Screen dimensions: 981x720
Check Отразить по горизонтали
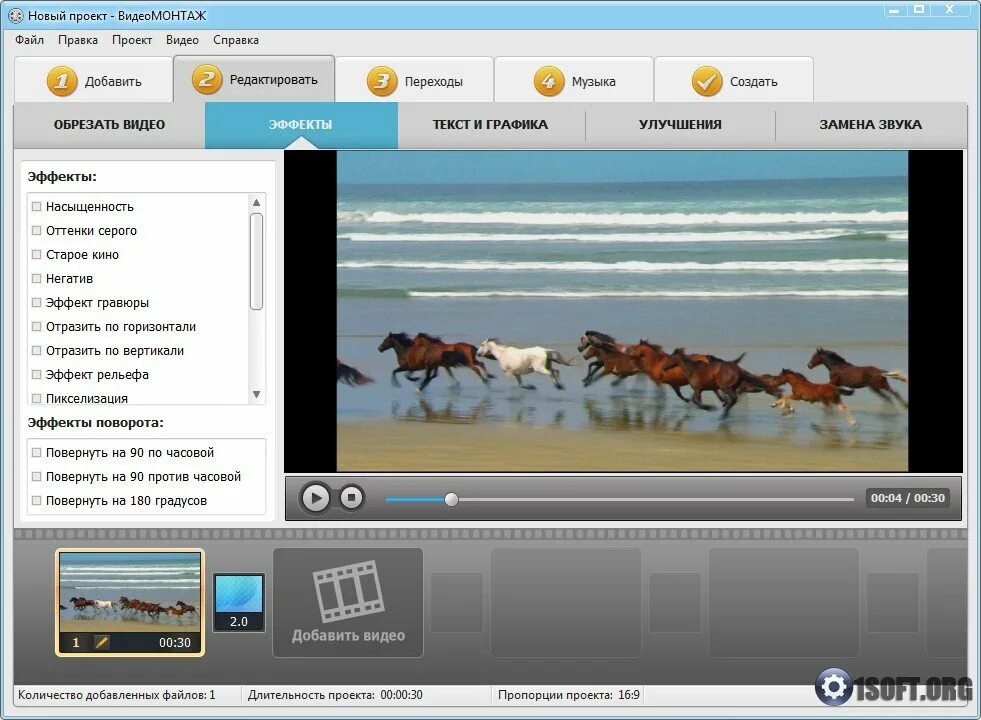point(36,327)
